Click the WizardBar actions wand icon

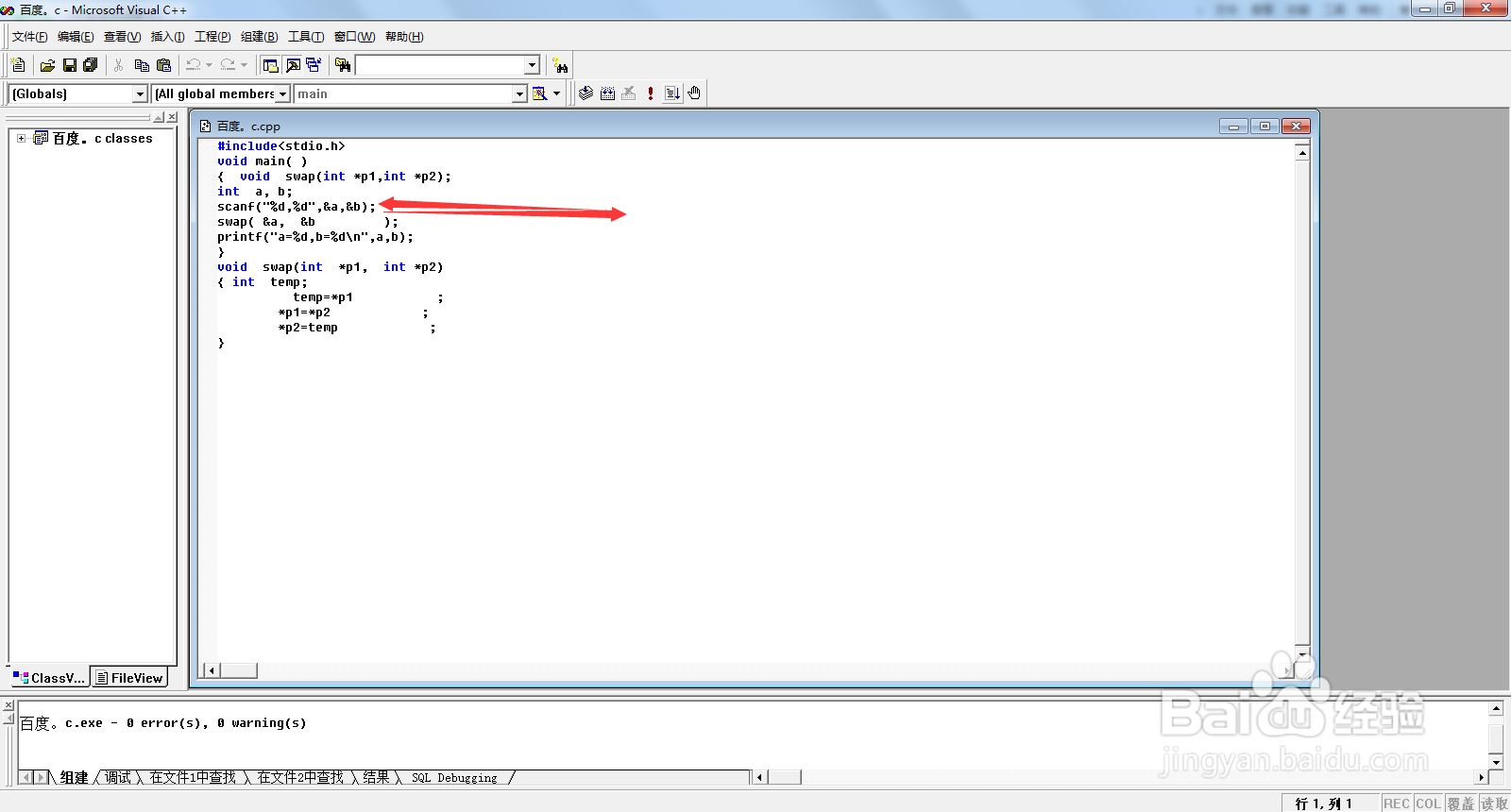539,93
